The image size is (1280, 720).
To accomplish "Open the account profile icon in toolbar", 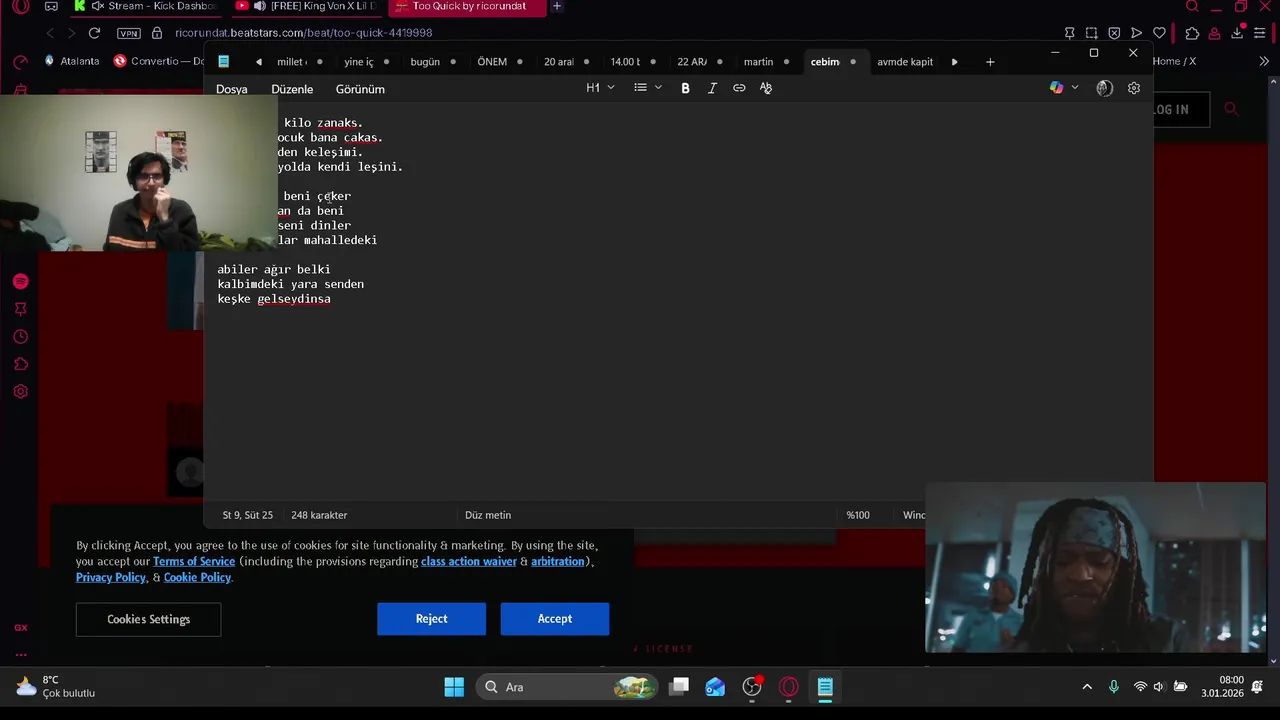I will pos(1215,33).
